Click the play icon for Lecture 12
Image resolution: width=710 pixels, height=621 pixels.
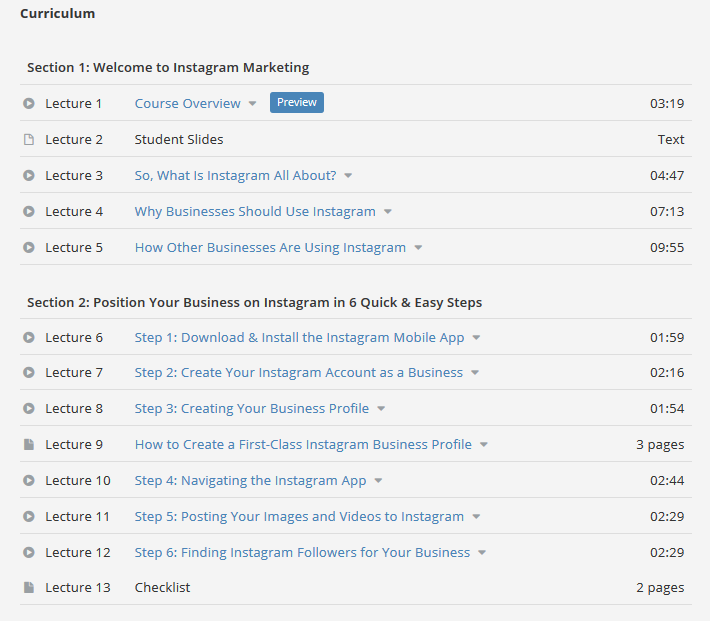[29, 553]
